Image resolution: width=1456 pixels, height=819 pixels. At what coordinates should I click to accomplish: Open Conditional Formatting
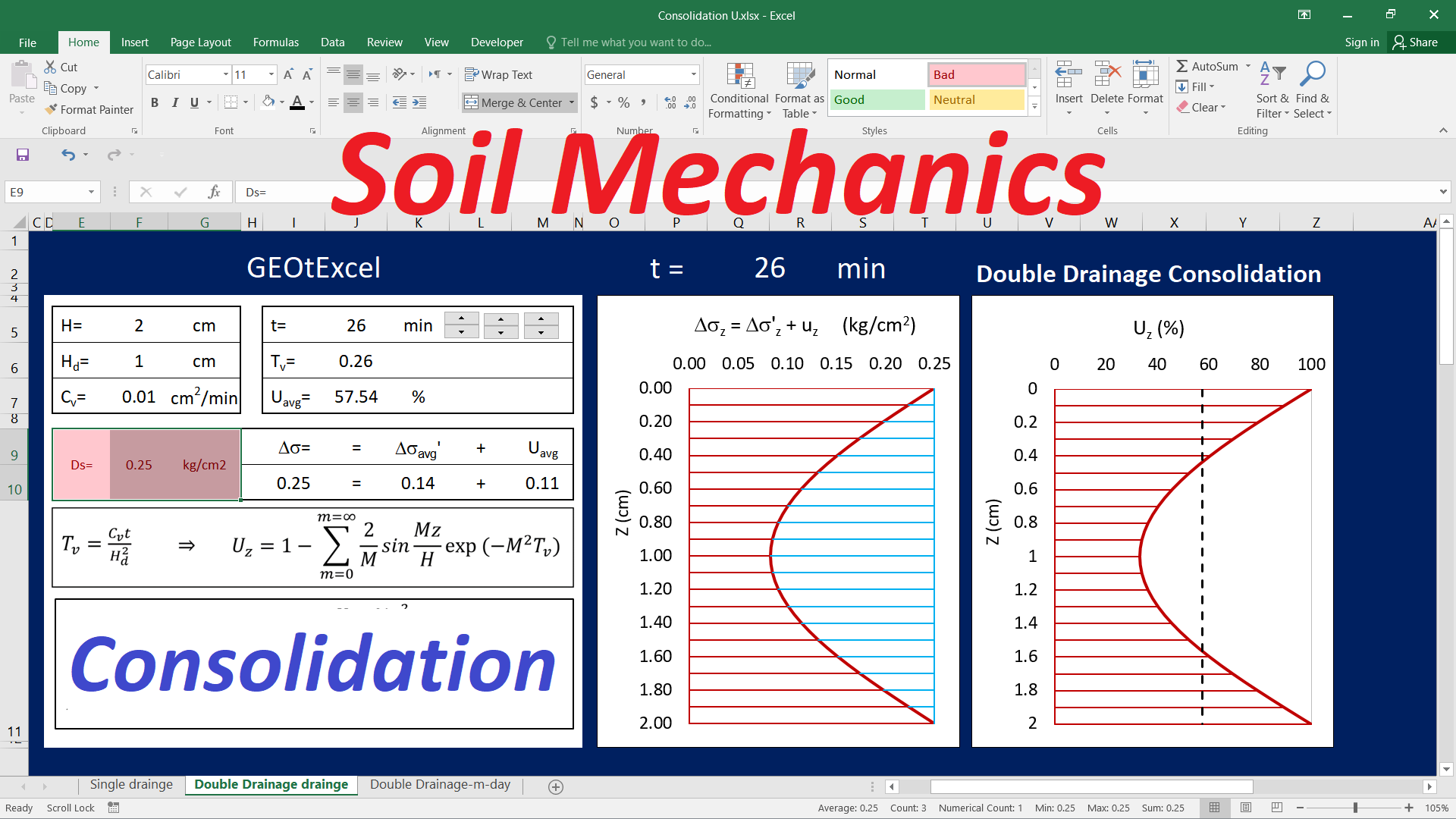739,90
